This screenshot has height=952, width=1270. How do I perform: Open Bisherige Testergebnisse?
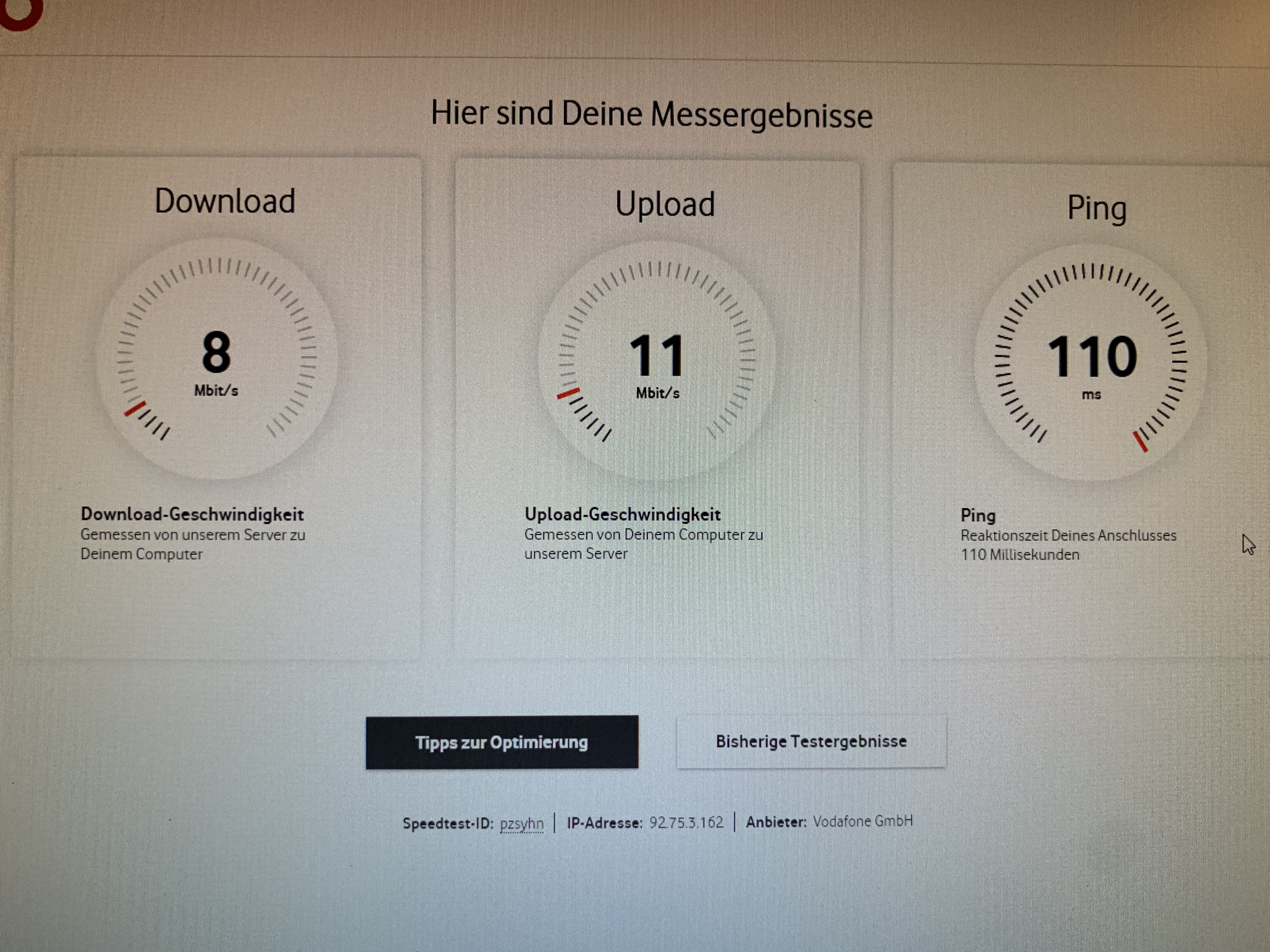(811, 741)
